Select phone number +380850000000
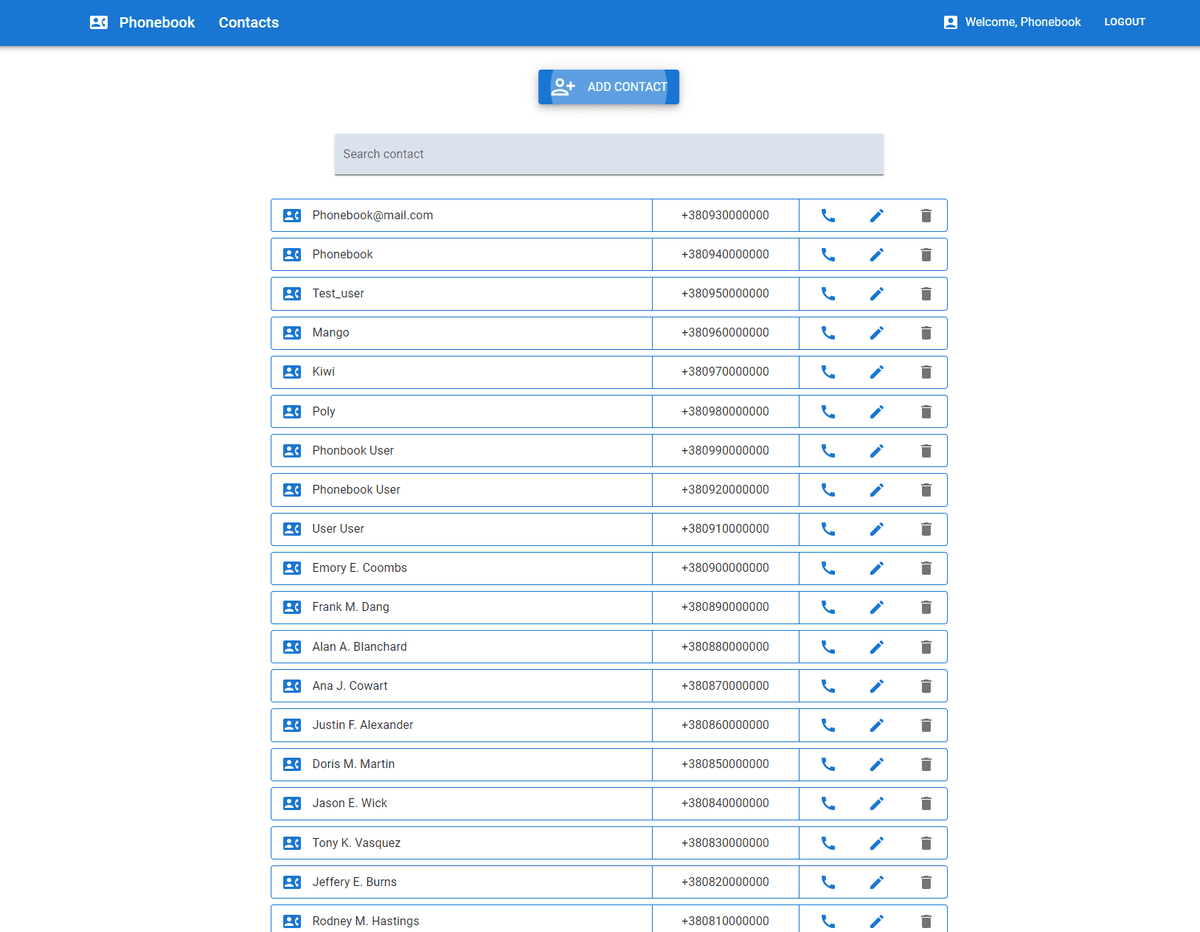 click(x=725, y=764)
